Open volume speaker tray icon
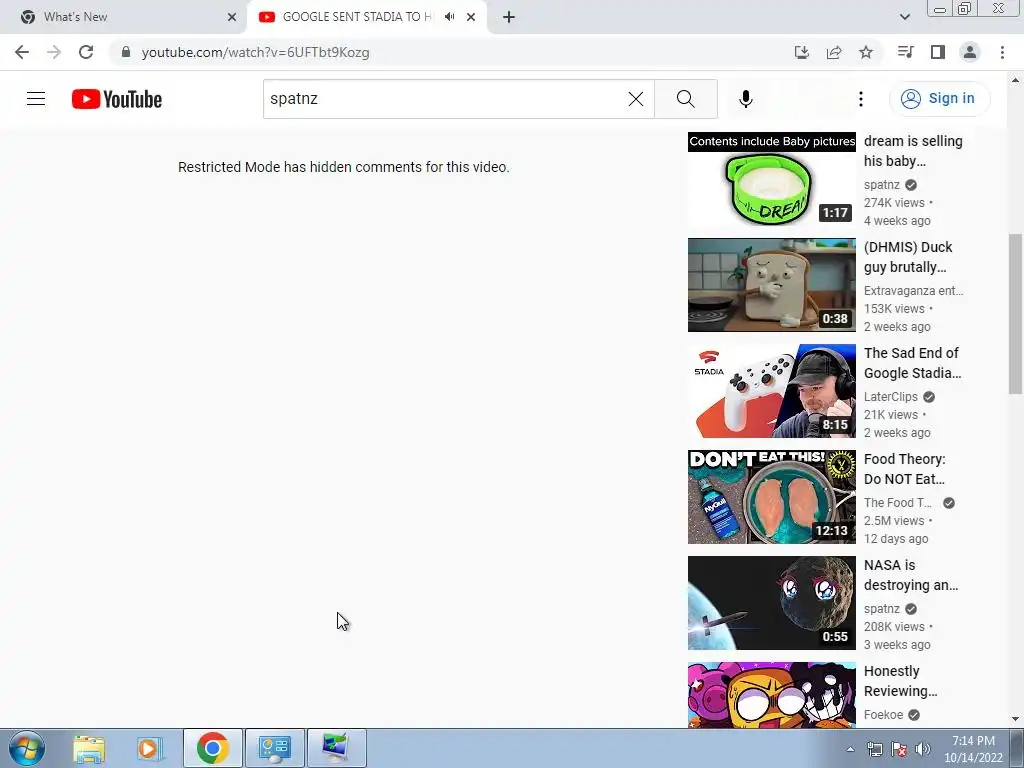 pos(923,750)
